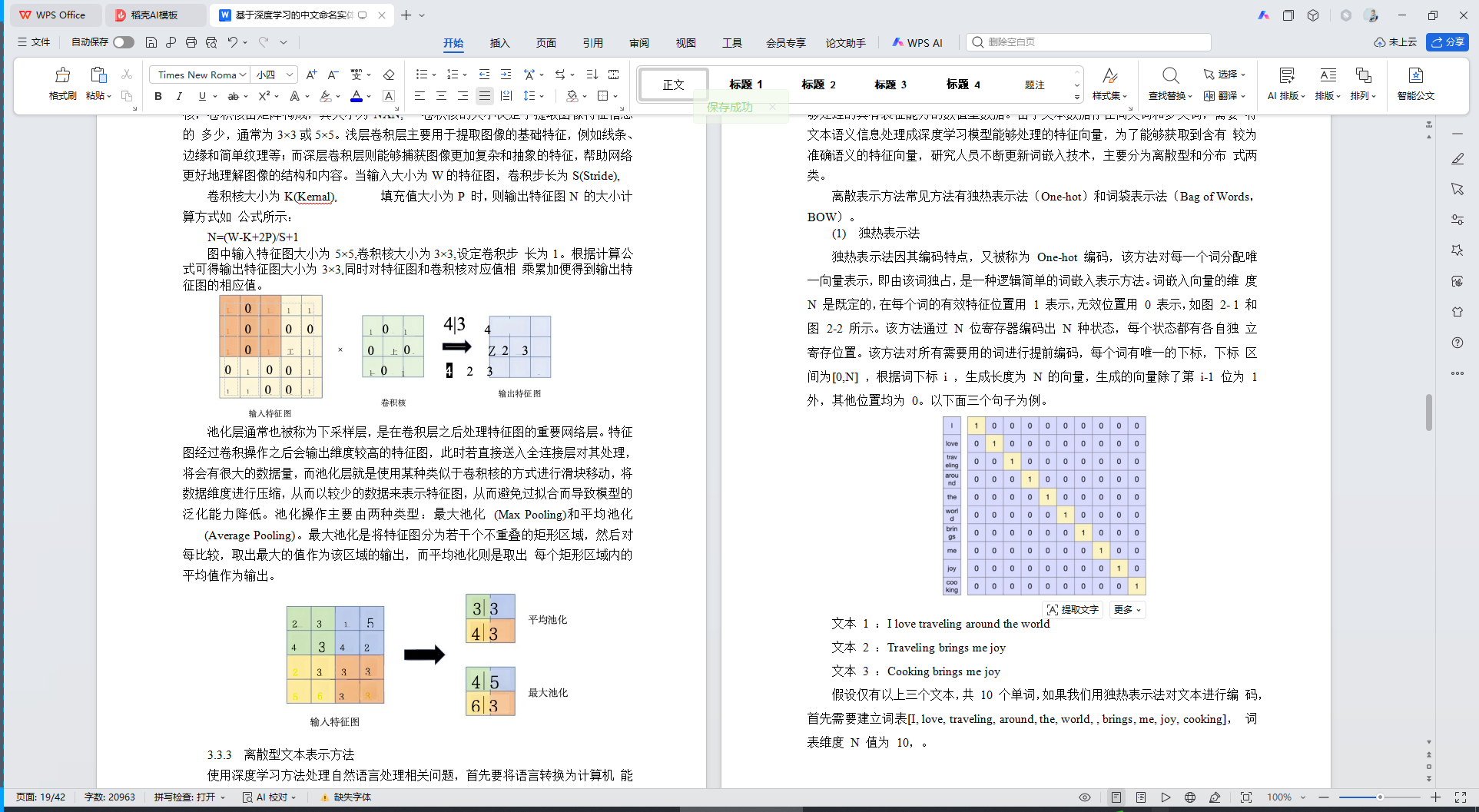Screen dimensions: 1479x812
Task: Apply the Heading 1 (标题 1) style
Action: tap(745, 85)
